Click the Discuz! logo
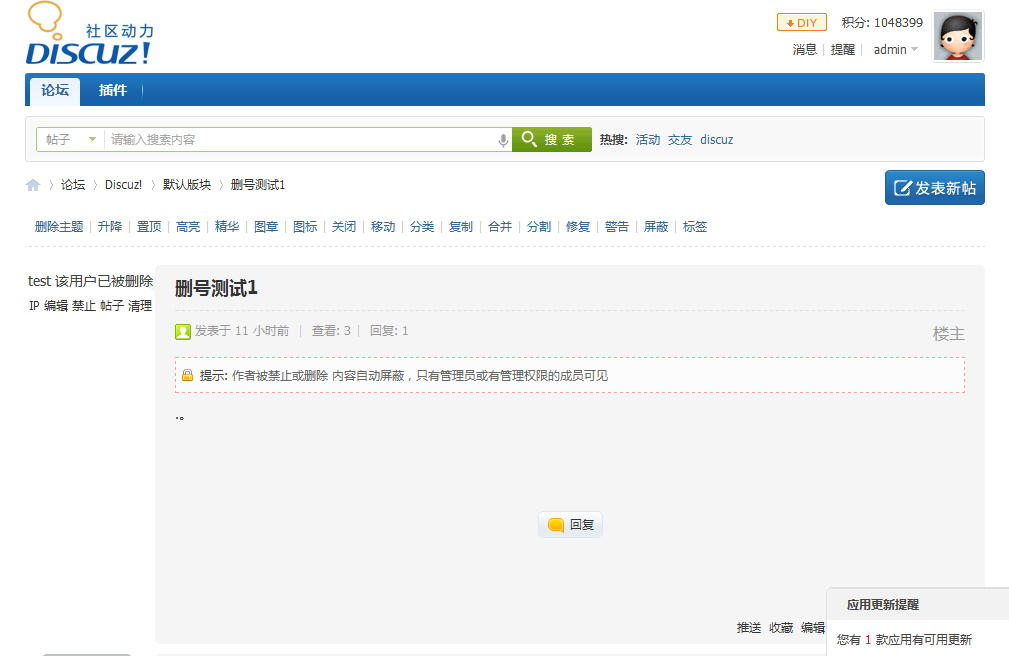1009x656 pixels. [x=89, y=34]
